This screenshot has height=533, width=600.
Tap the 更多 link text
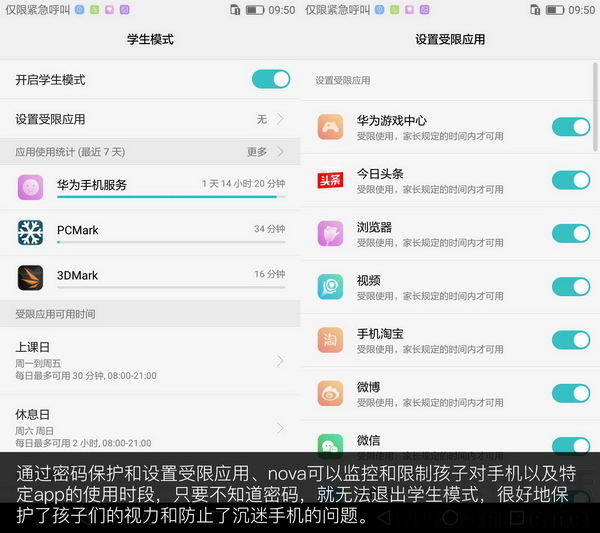257,152
